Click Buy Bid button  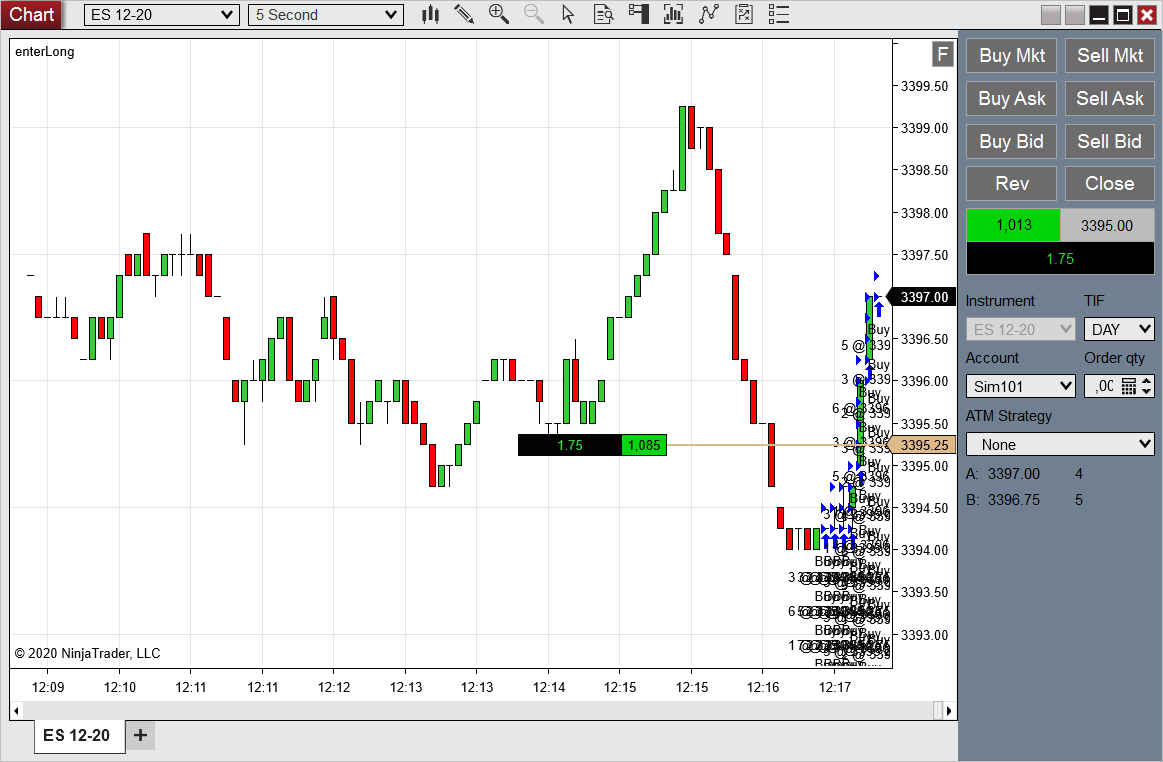point(1012,142)
